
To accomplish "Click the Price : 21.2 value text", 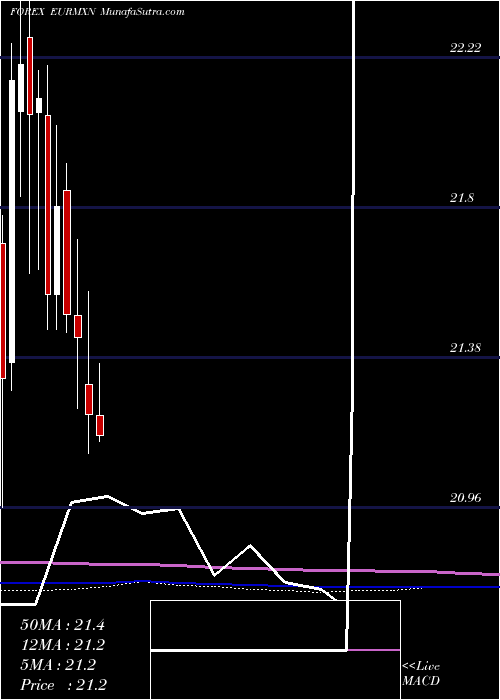I will pos(63,685).
